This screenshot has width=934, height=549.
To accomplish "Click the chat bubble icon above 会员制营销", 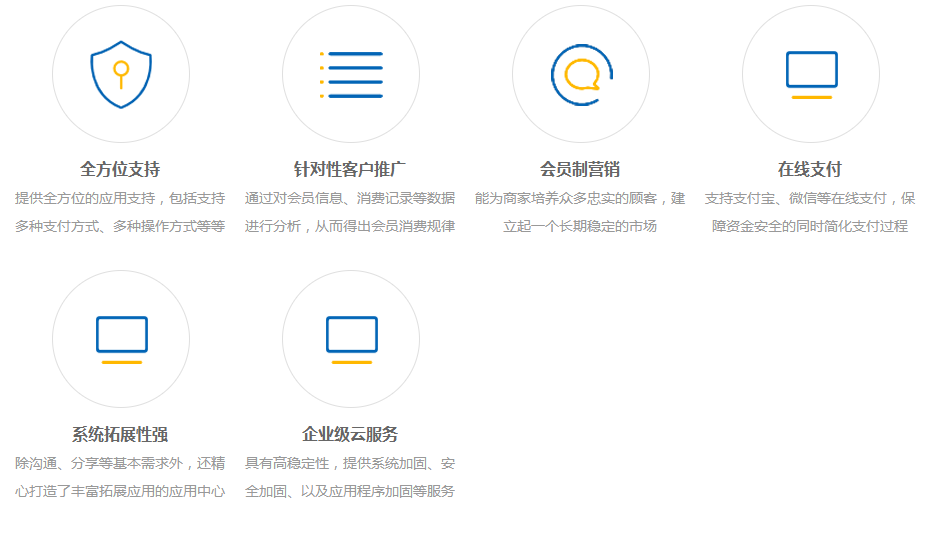I will tap(581, 74).
